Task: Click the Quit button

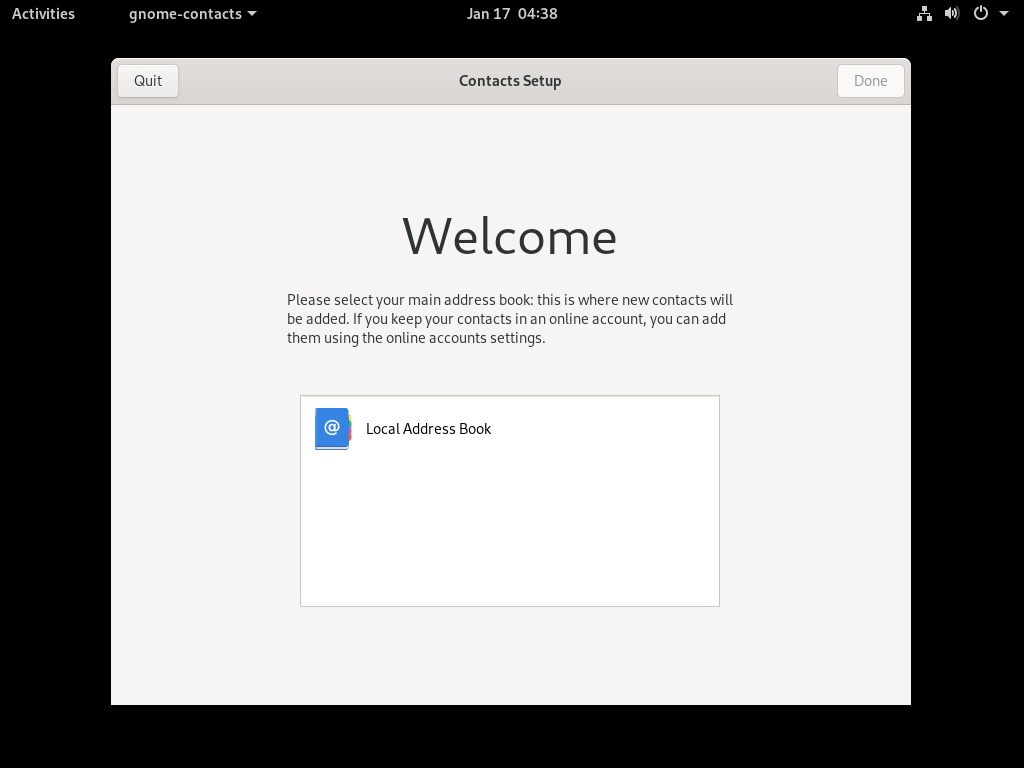Action: click(x=148, y=81)
